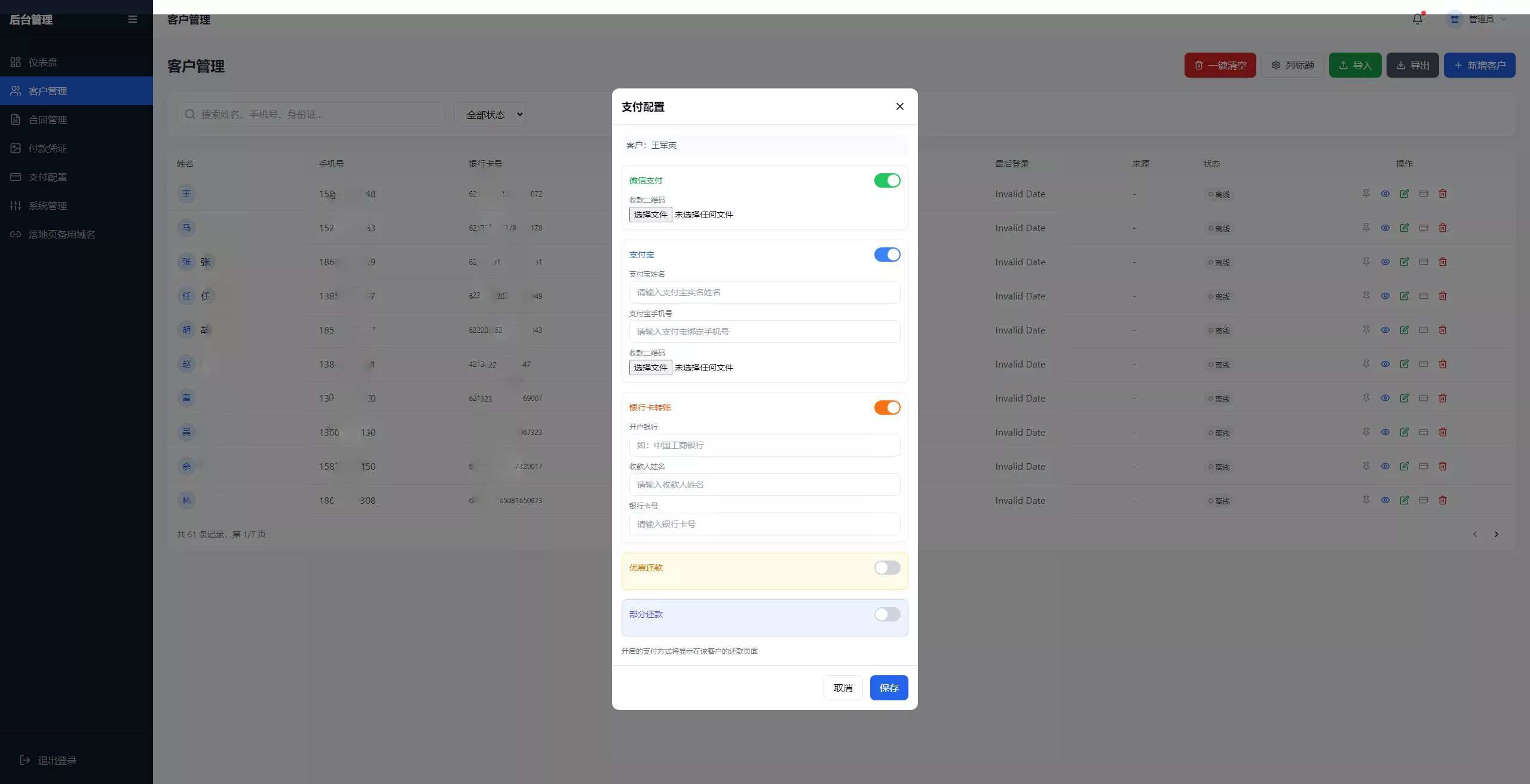Close the 支付配置 dialog with X
1530x784 pixels.
(x=899, y=106)
